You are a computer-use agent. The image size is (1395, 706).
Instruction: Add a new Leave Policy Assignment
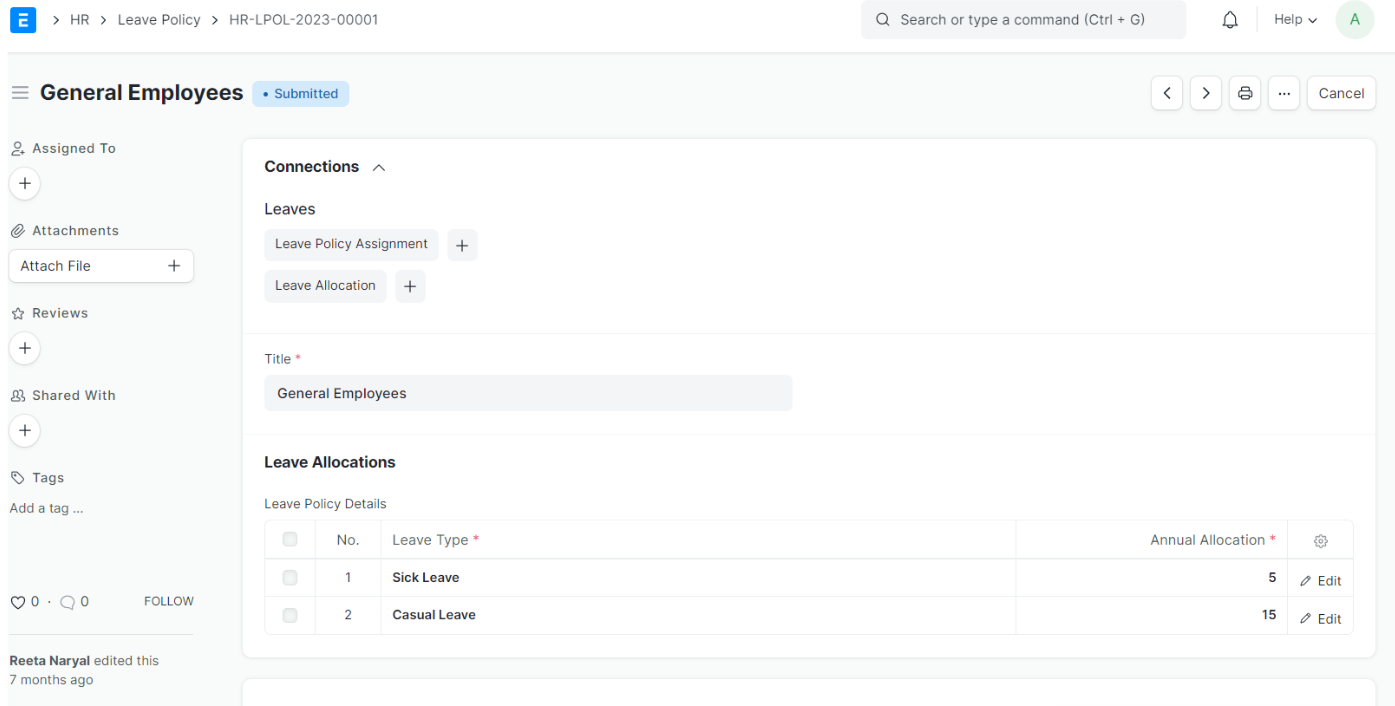[462, 245]
